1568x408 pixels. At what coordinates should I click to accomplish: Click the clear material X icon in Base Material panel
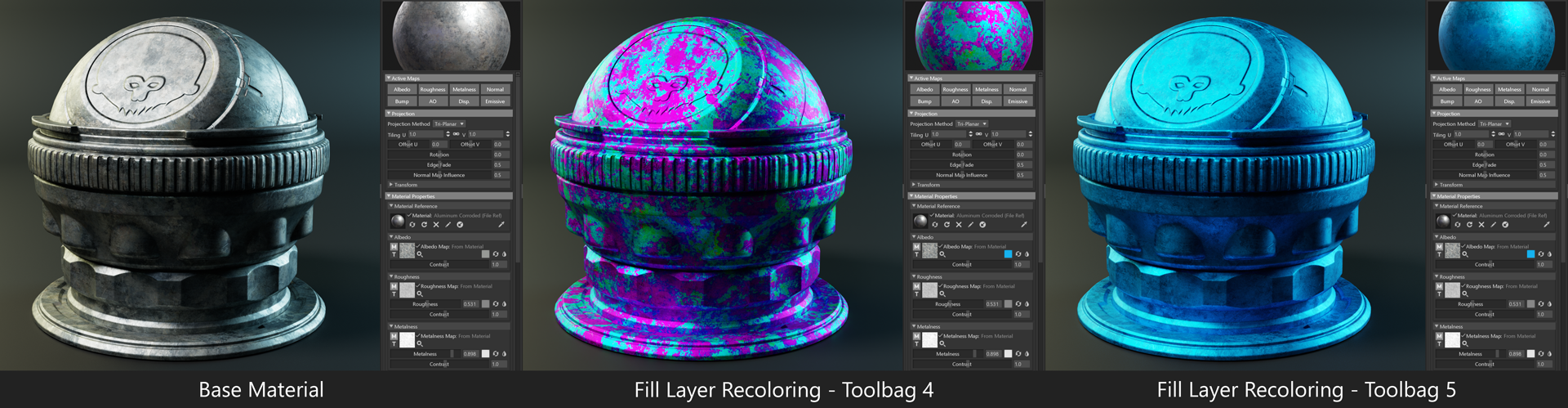pyautogui.click(x=436, y=224)
